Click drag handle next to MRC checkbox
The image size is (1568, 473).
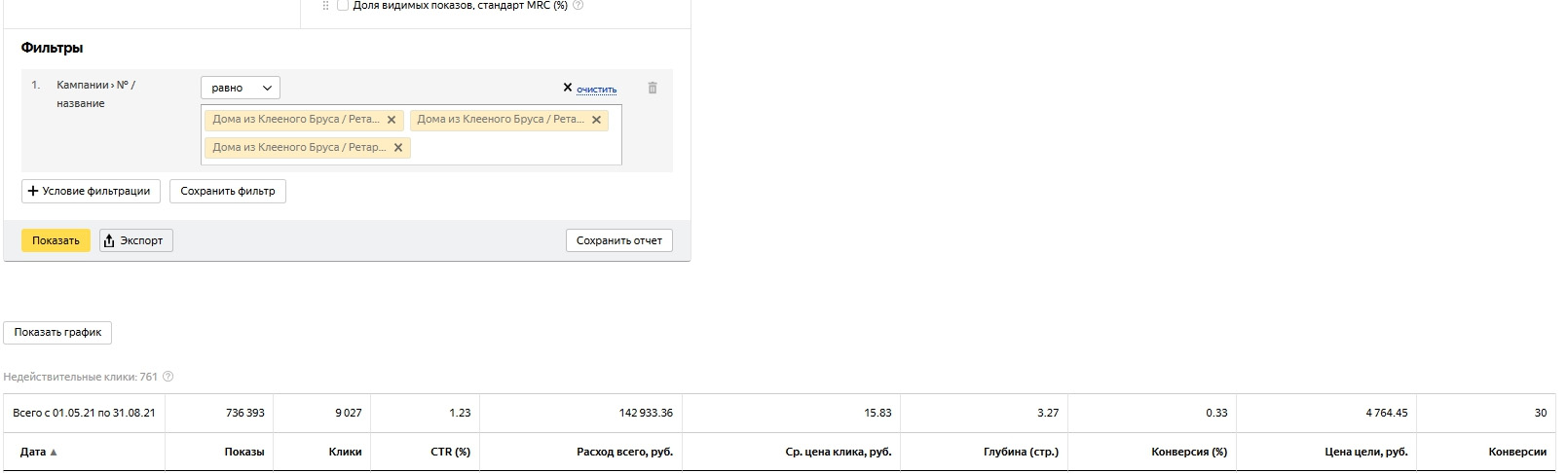point(325,5)
